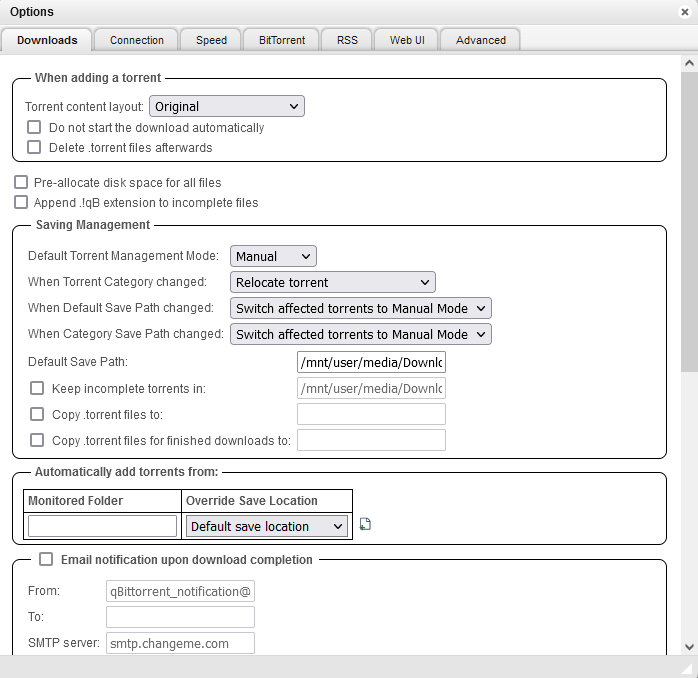Click the email From field
698x678 pixels.
(x=180, y=591)
